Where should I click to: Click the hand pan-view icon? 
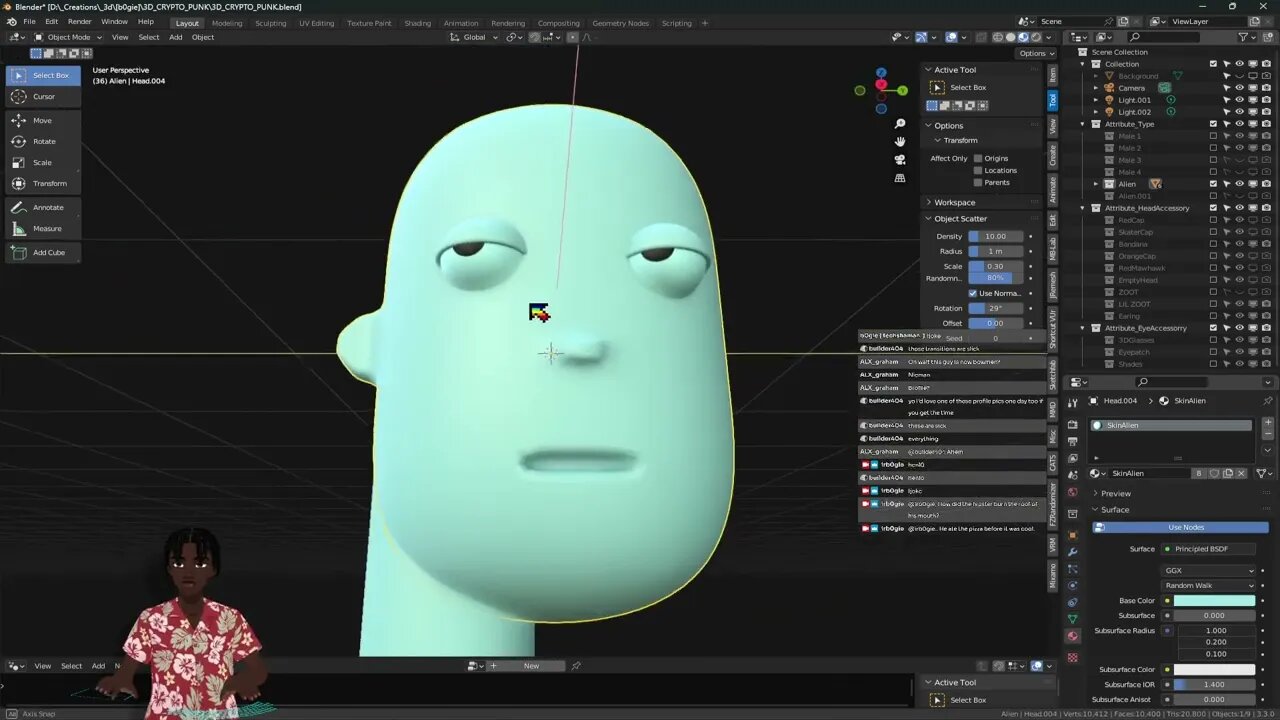[x=900, y=142]
